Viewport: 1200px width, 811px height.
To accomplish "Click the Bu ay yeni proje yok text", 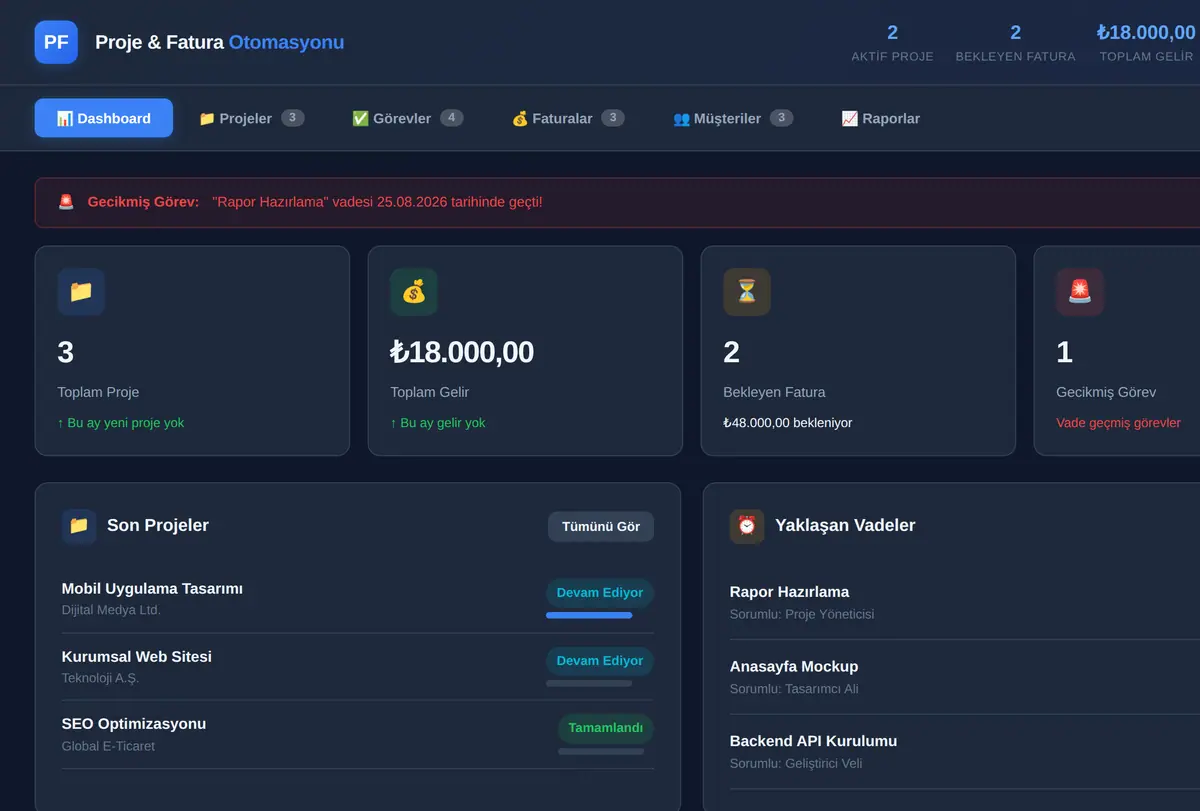I will point(121,423).
